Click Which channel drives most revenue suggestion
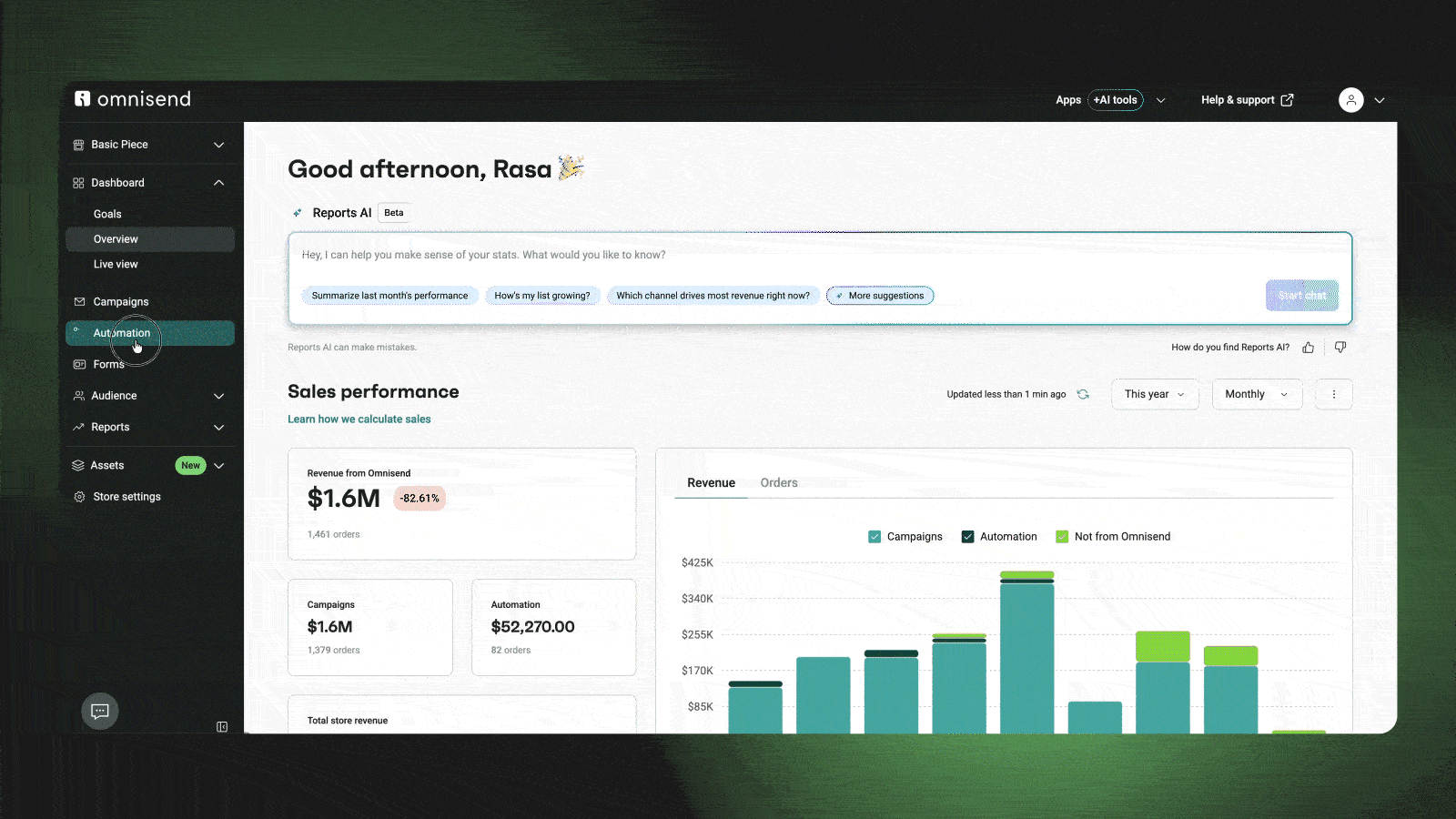The width and height of the screenshot is (1456, 819). 713,296
